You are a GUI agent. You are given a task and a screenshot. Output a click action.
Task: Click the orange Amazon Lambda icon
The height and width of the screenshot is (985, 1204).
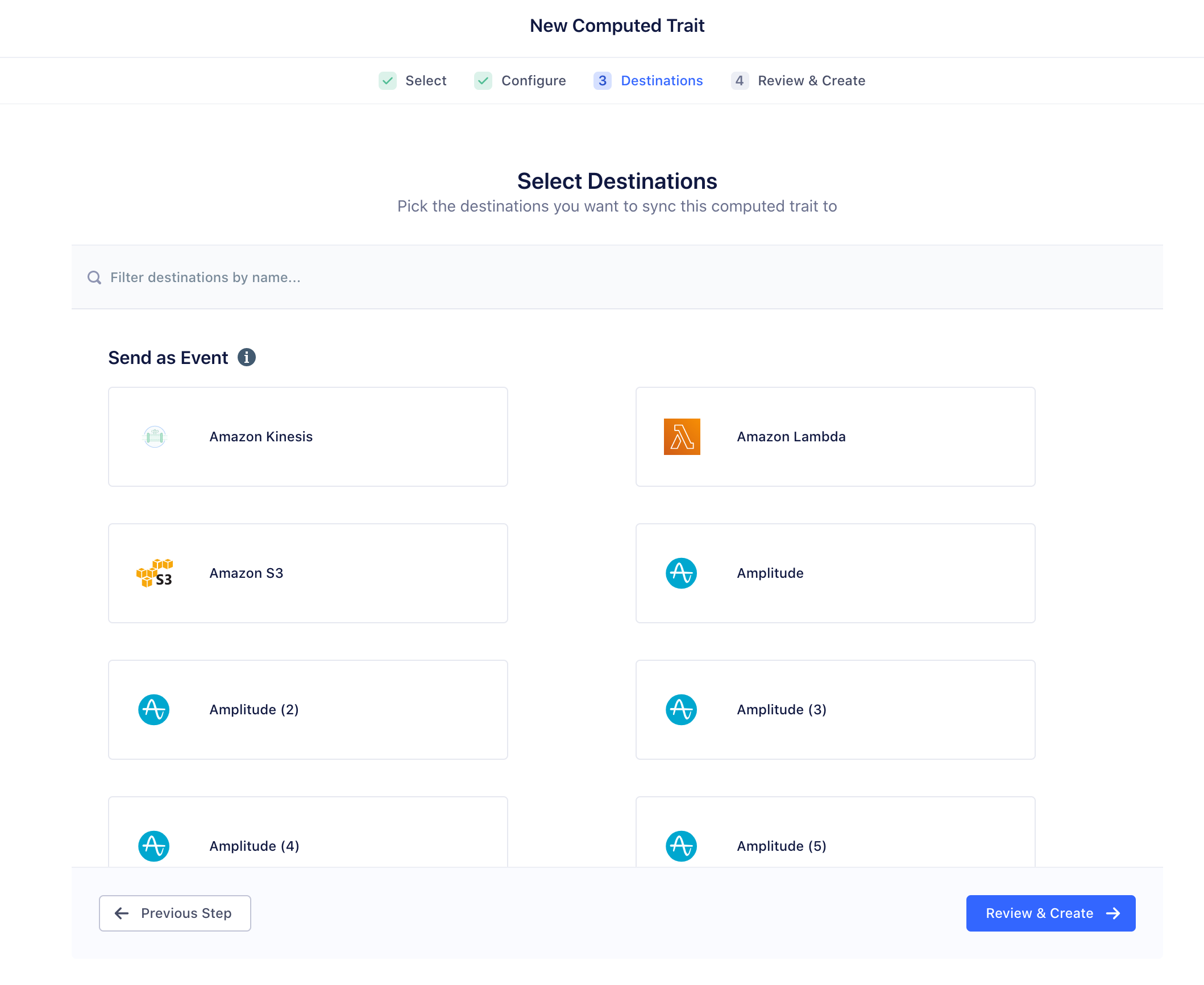pos(682,437)
